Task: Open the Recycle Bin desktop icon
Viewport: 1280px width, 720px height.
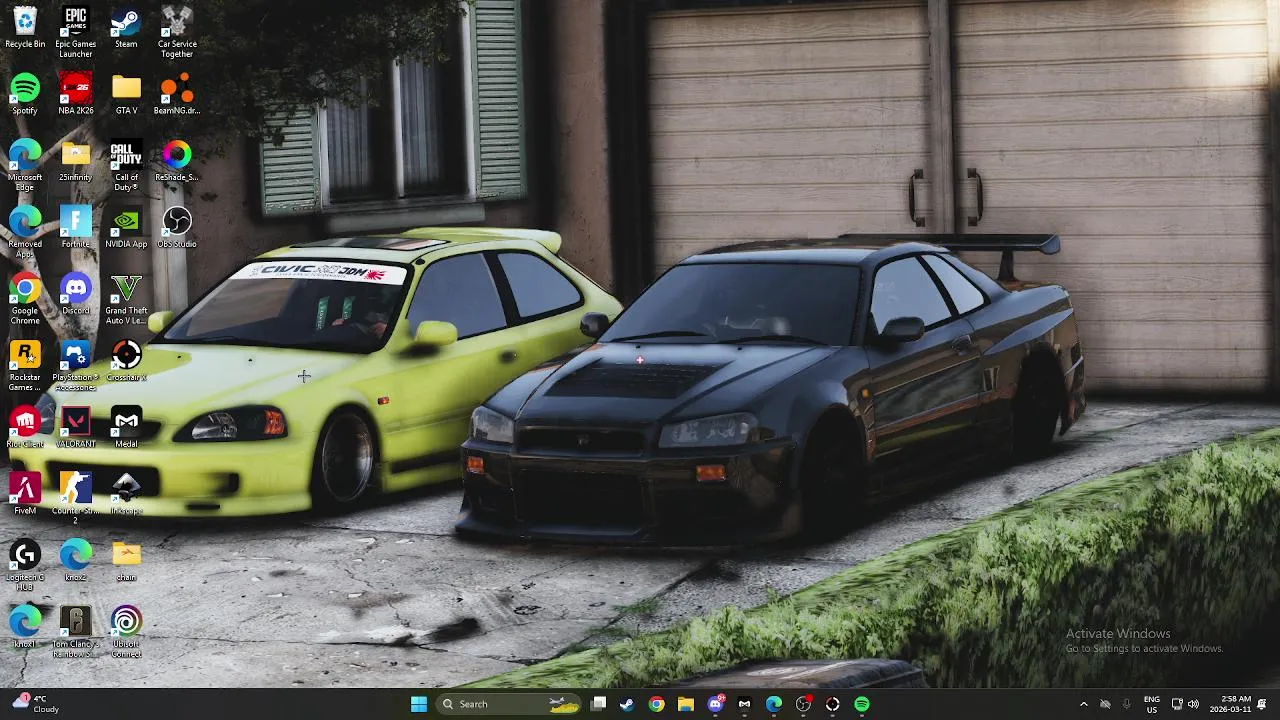Action: [25, 28]
